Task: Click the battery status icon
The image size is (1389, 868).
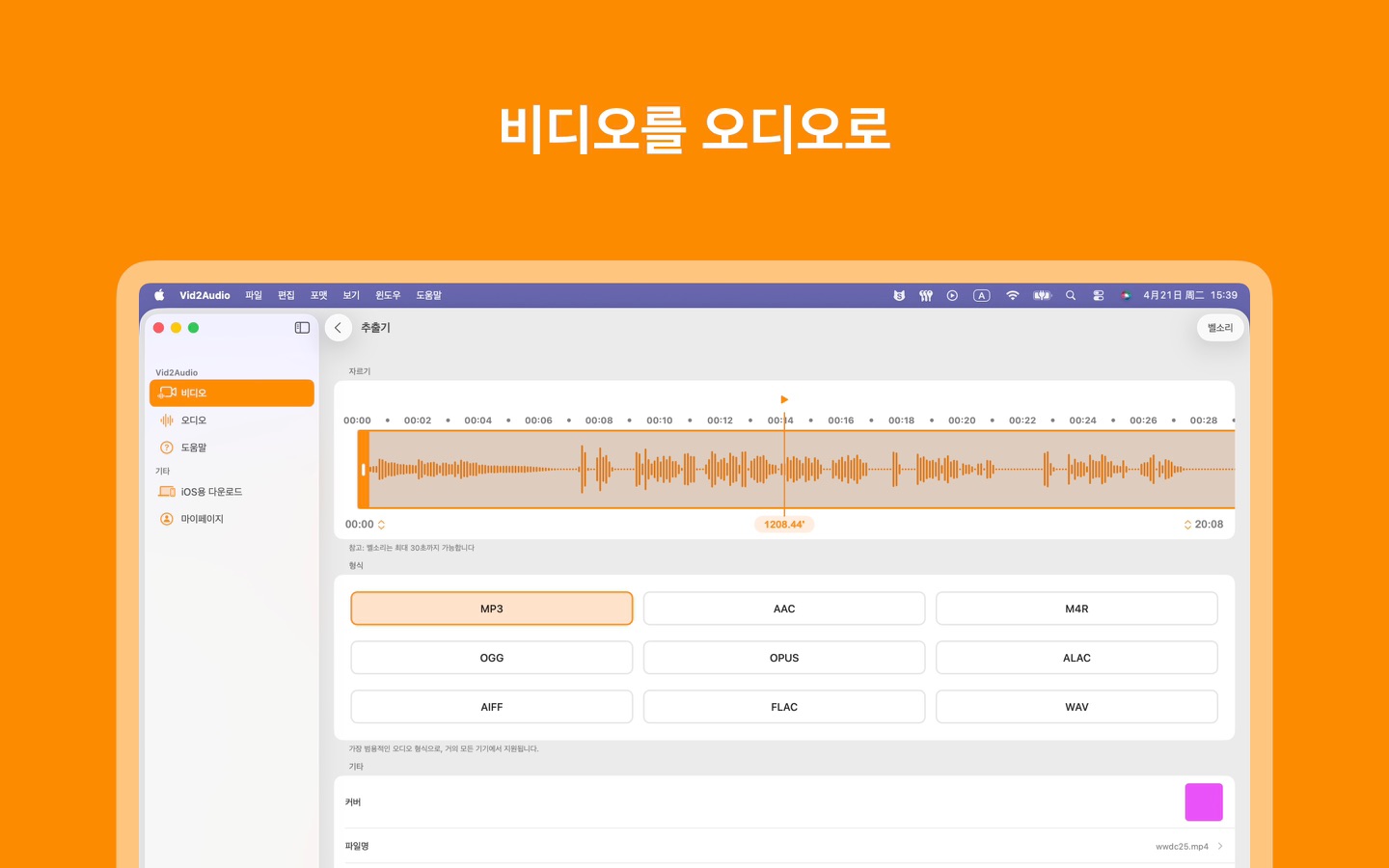Action: (1042, 296)
